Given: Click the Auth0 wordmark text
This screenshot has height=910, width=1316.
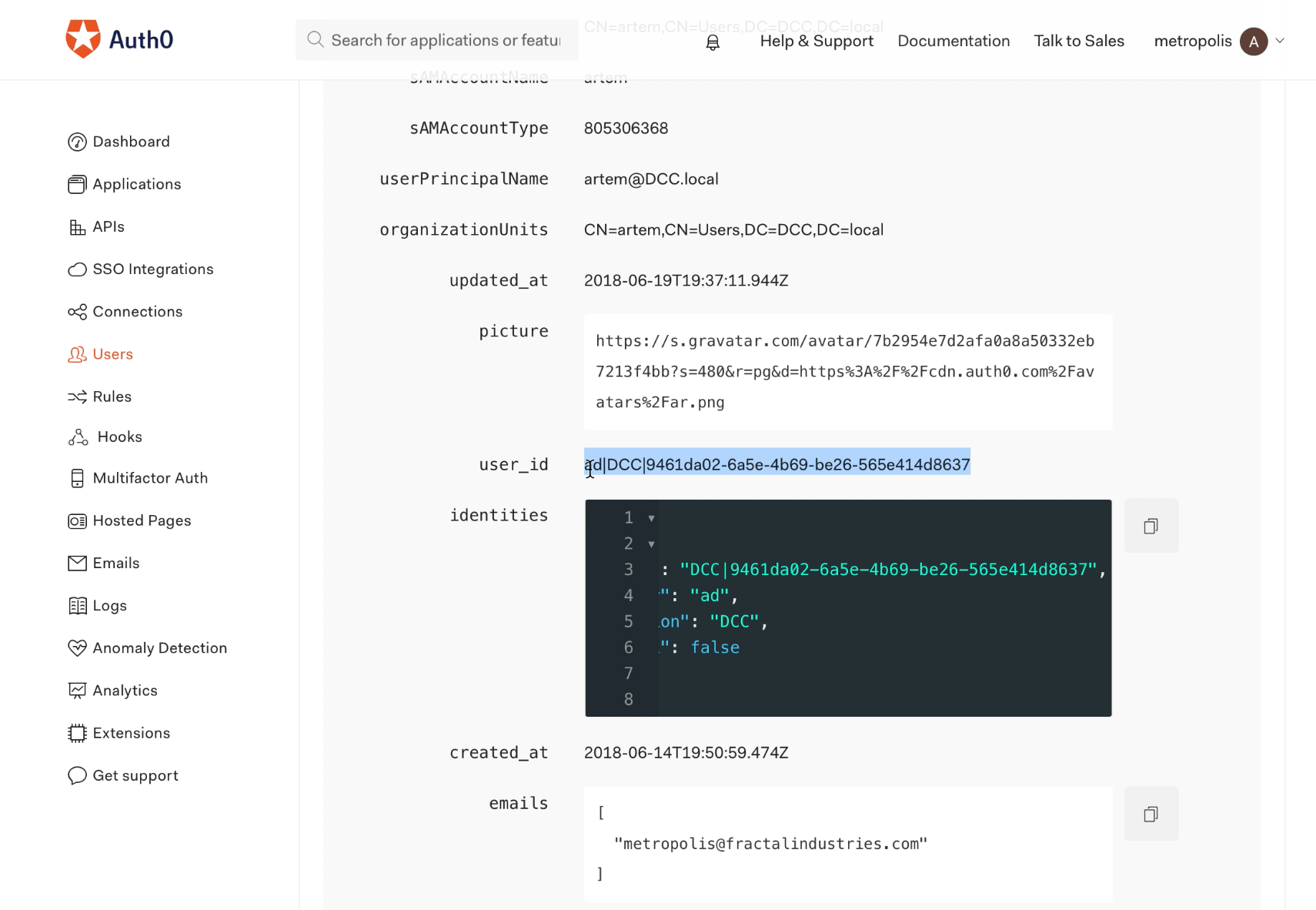Looking at the screenshot, I should click(141, 39).
